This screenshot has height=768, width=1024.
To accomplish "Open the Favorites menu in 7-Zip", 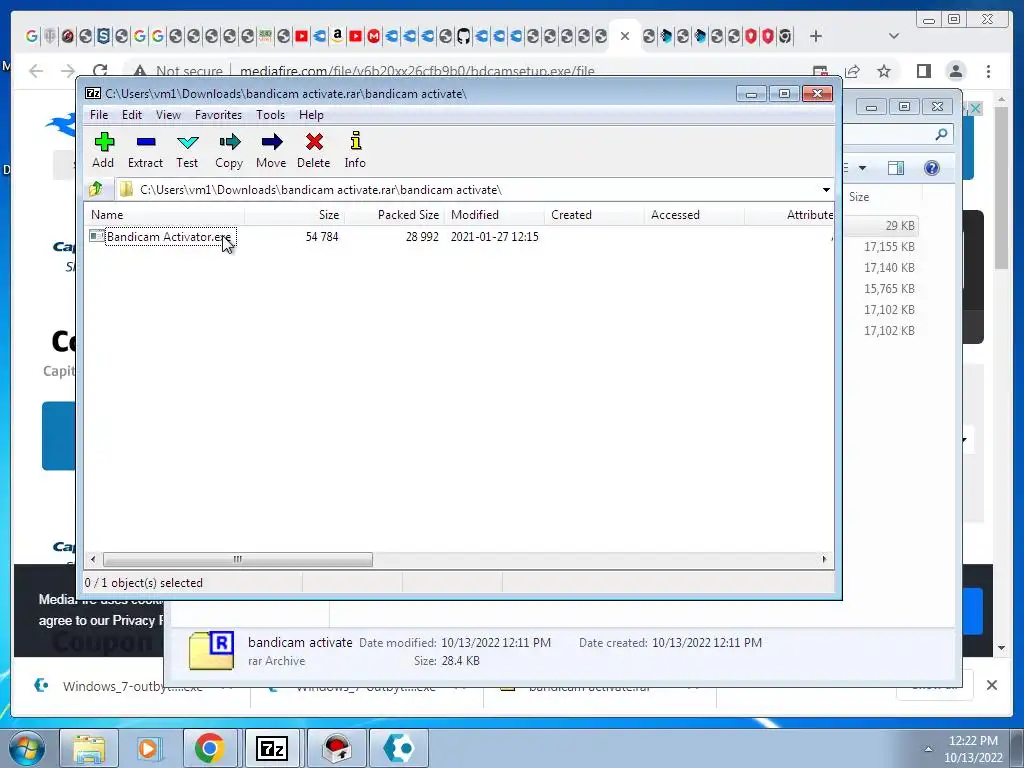I will pyautogui.click(x=218, y=115).
